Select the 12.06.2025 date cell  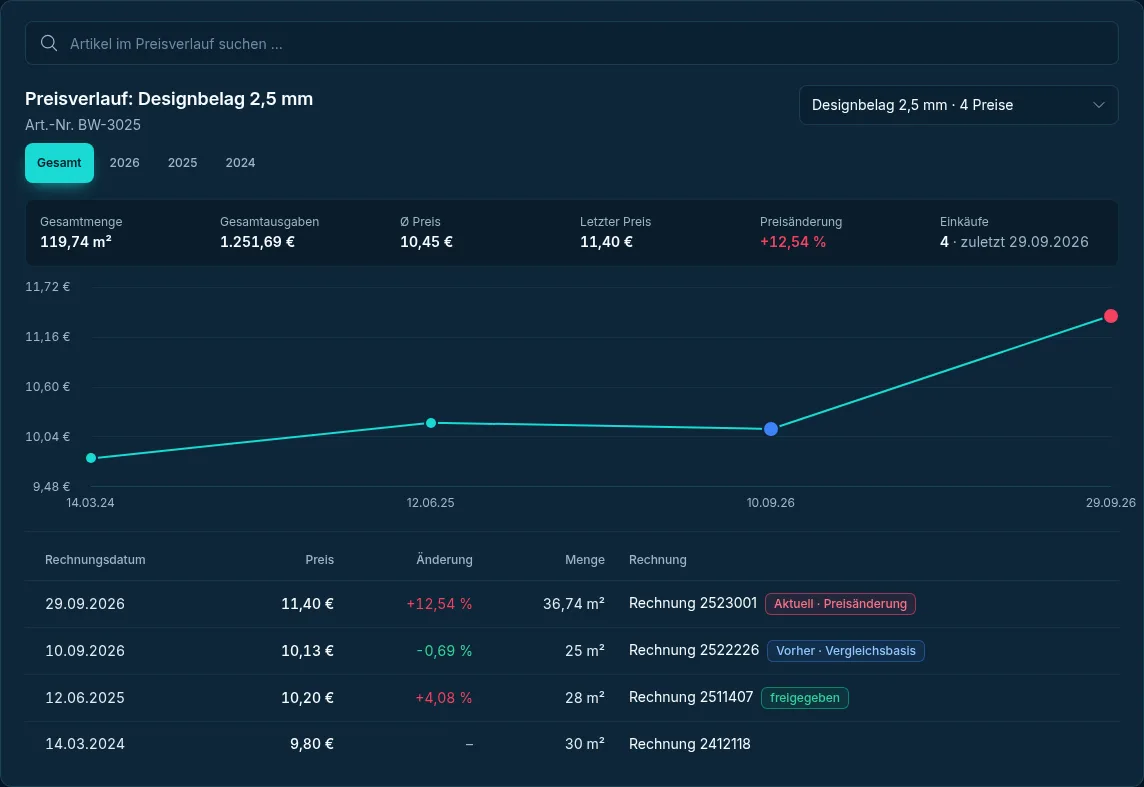pyautogui.click(x=85, y=698)
